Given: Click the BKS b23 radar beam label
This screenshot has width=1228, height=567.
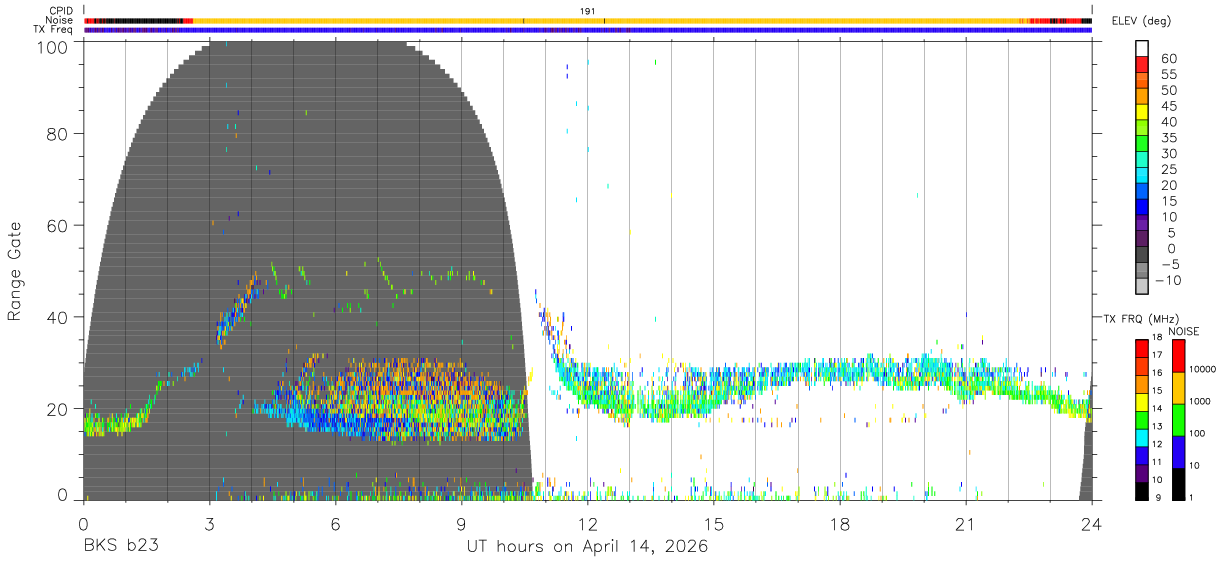Looking at the screenshot, I should click(x=121, y=547).
